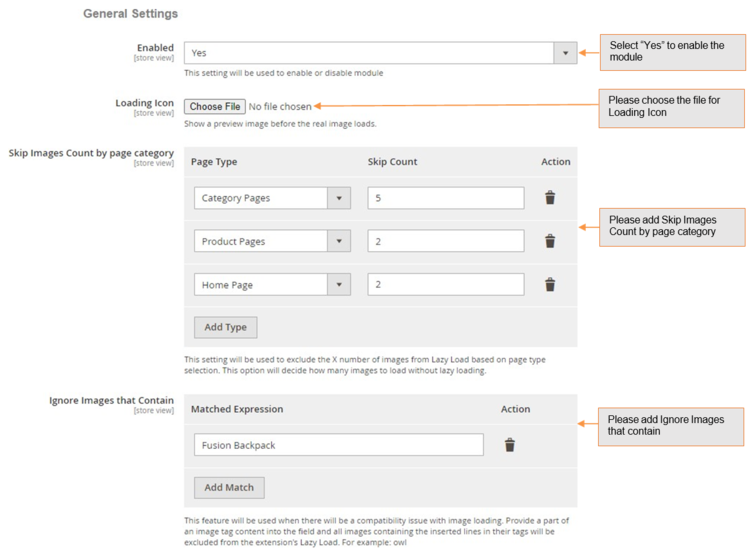
Task: Expand the Home Page page type dropdown
Action: point(339,285)
